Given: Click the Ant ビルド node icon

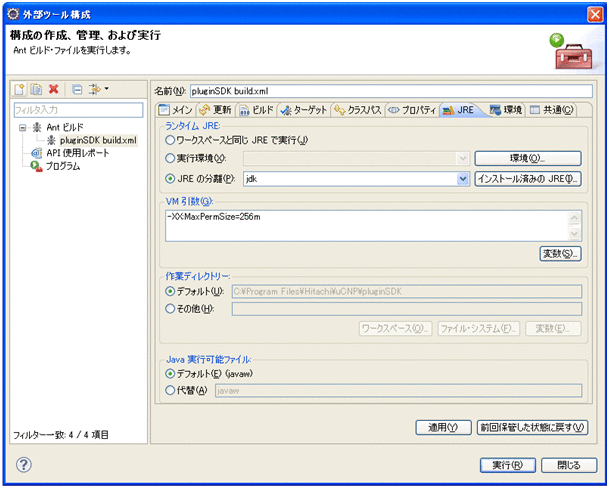Looking at the screenshot, I should pos(37,127).
